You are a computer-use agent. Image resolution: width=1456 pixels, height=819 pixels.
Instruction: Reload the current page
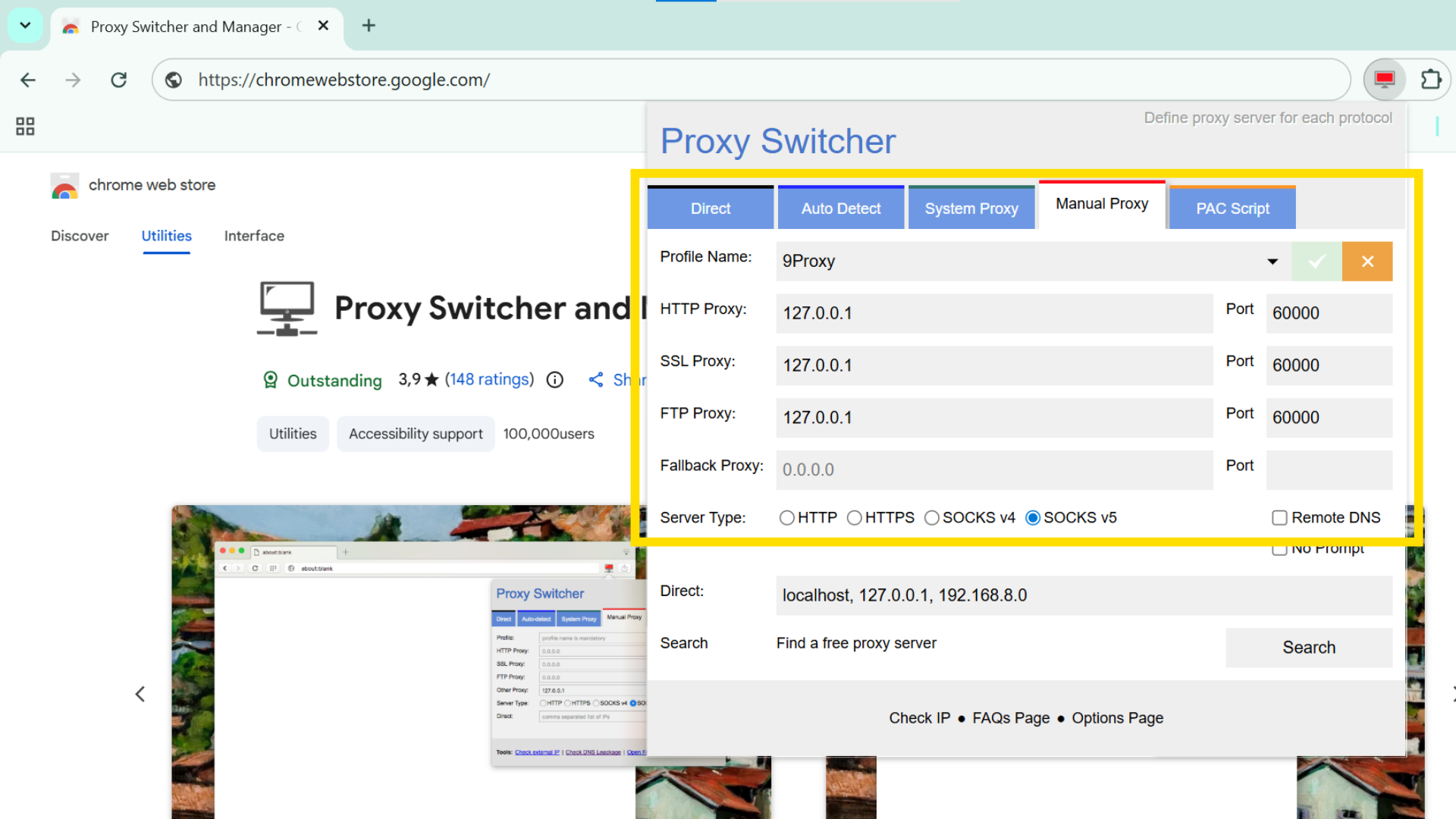tap(119, 80)
